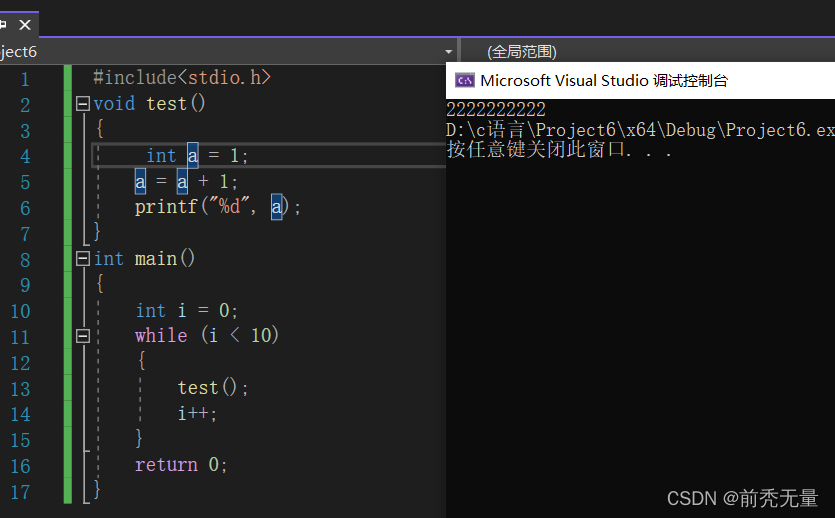Click the 按任意键关闭此窗口 console message

point(559,150)
